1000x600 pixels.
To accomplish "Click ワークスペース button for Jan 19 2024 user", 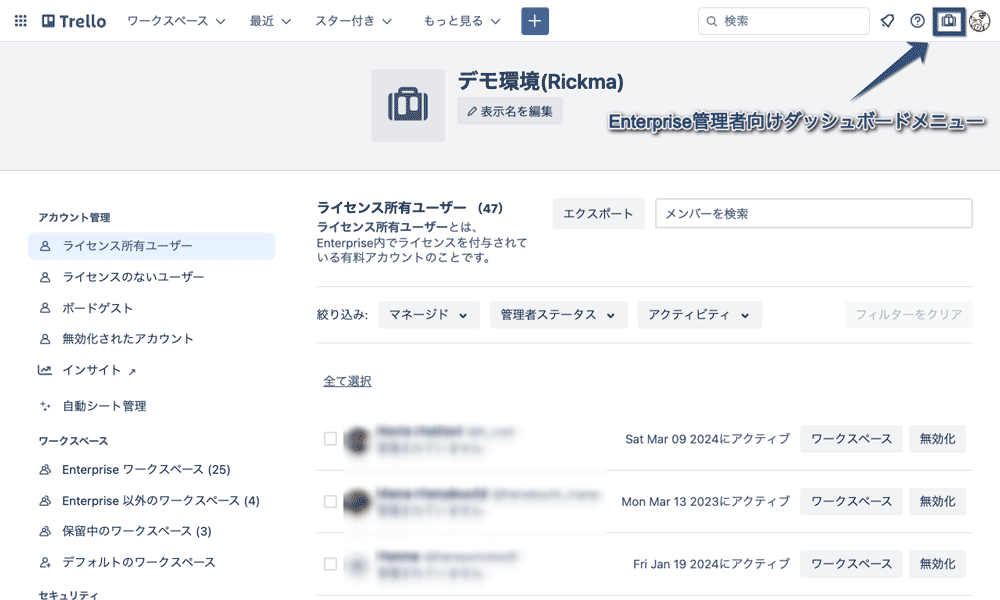I will pos(851,564).
